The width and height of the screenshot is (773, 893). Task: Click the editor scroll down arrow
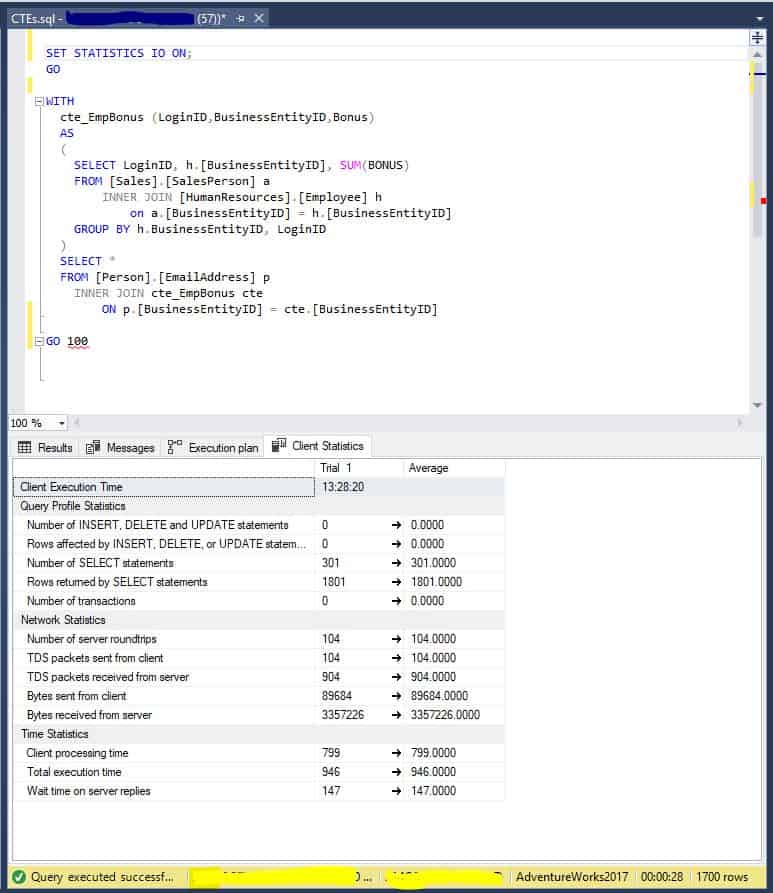click(757, 405)
